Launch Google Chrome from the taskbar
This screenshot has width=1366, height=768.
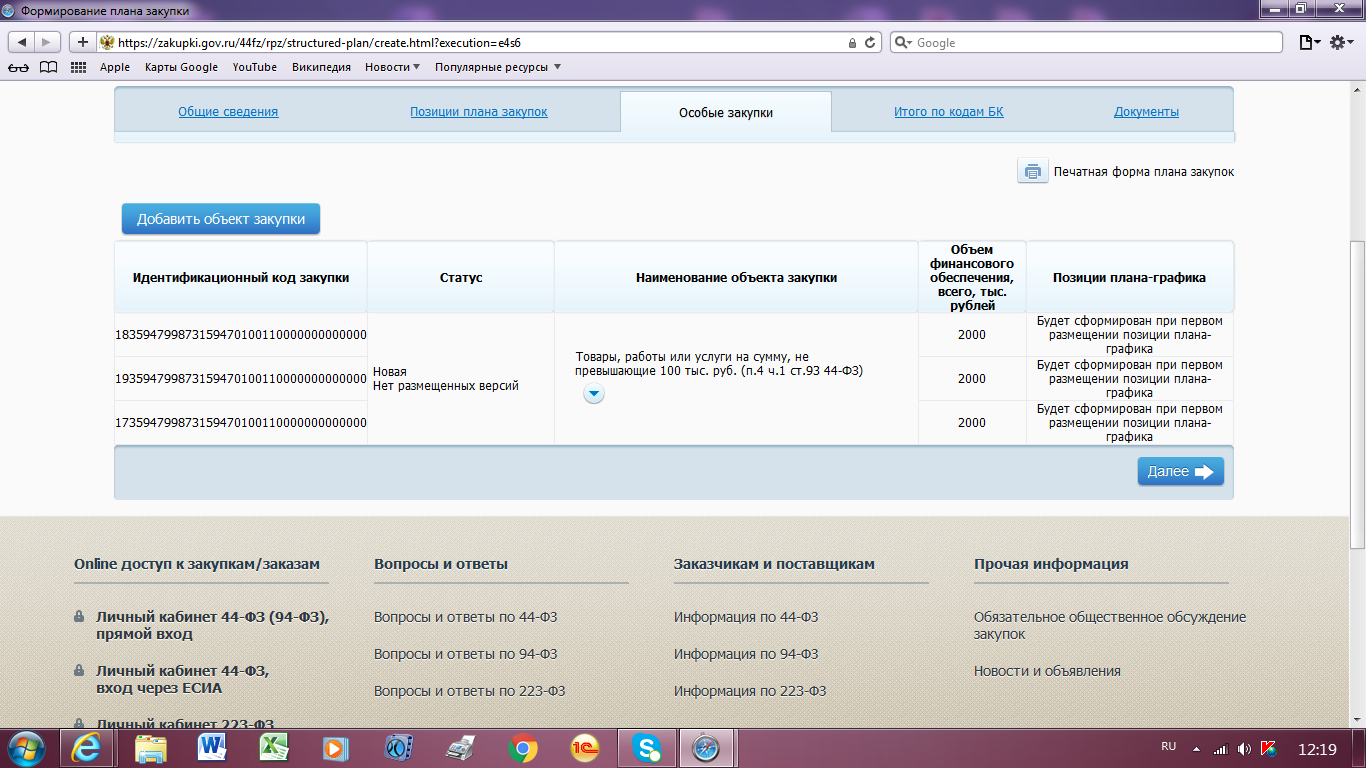(x=522, y=747)
